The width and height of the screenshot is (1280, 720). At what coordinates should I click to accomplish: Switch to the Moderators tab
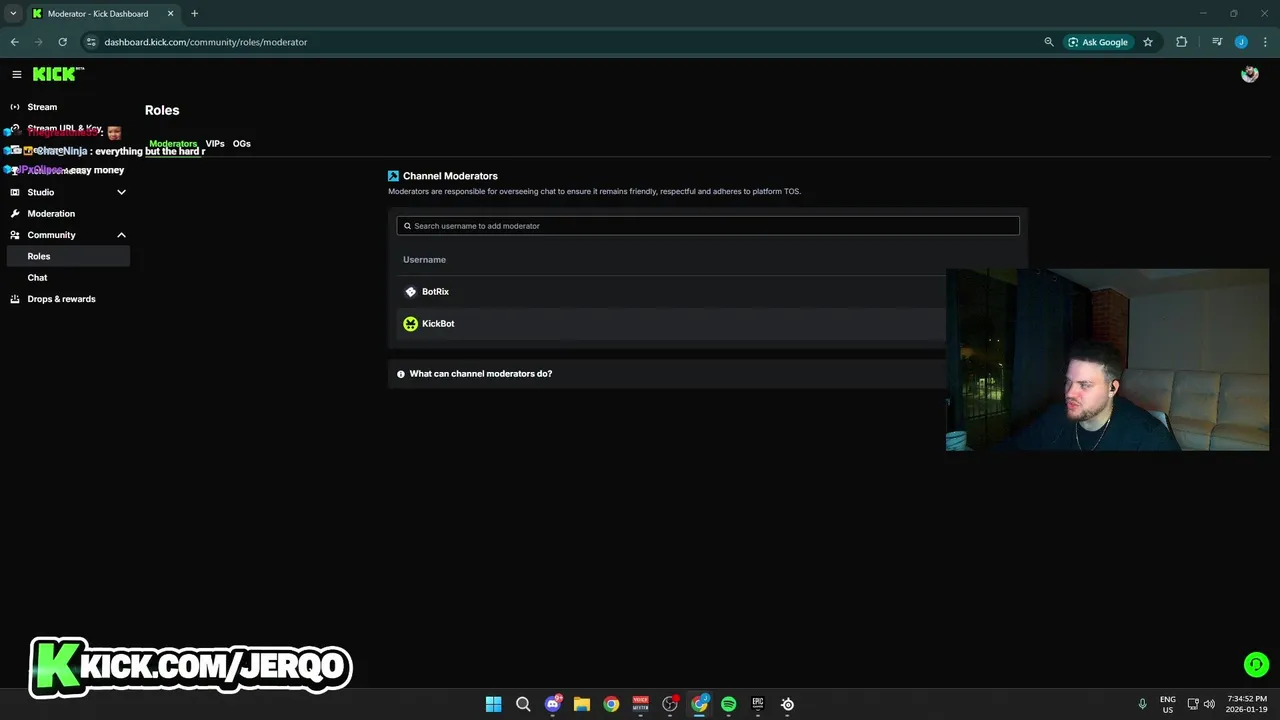click(x=173, y=144)
